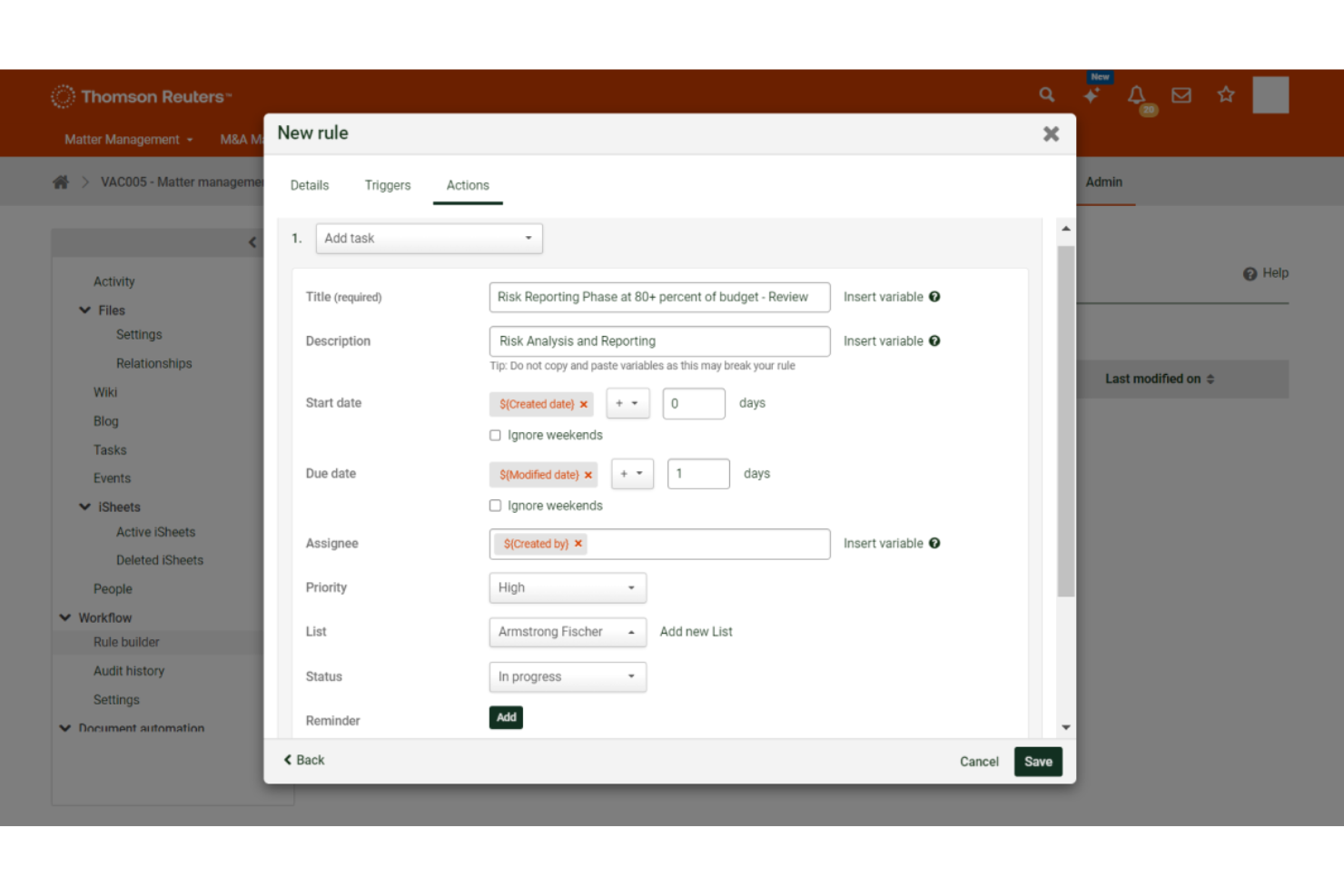The height and width of the screenshot is (896, 1344).
Task: Click Cancel in dialog footer
Action: coord(979,763)
